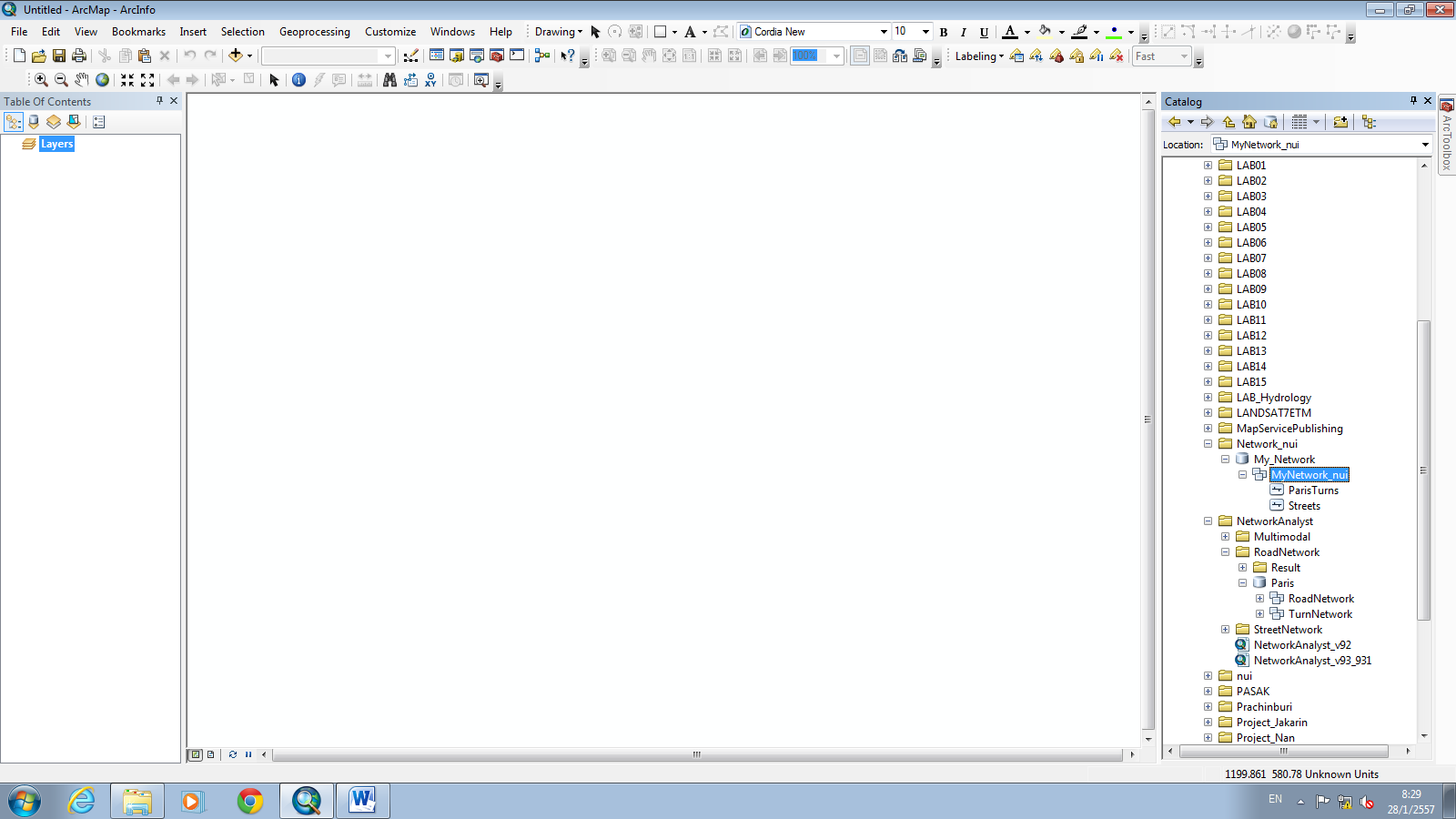1456x819 pixels.
Task: Click the Add Data button
Action: [236, 56]
